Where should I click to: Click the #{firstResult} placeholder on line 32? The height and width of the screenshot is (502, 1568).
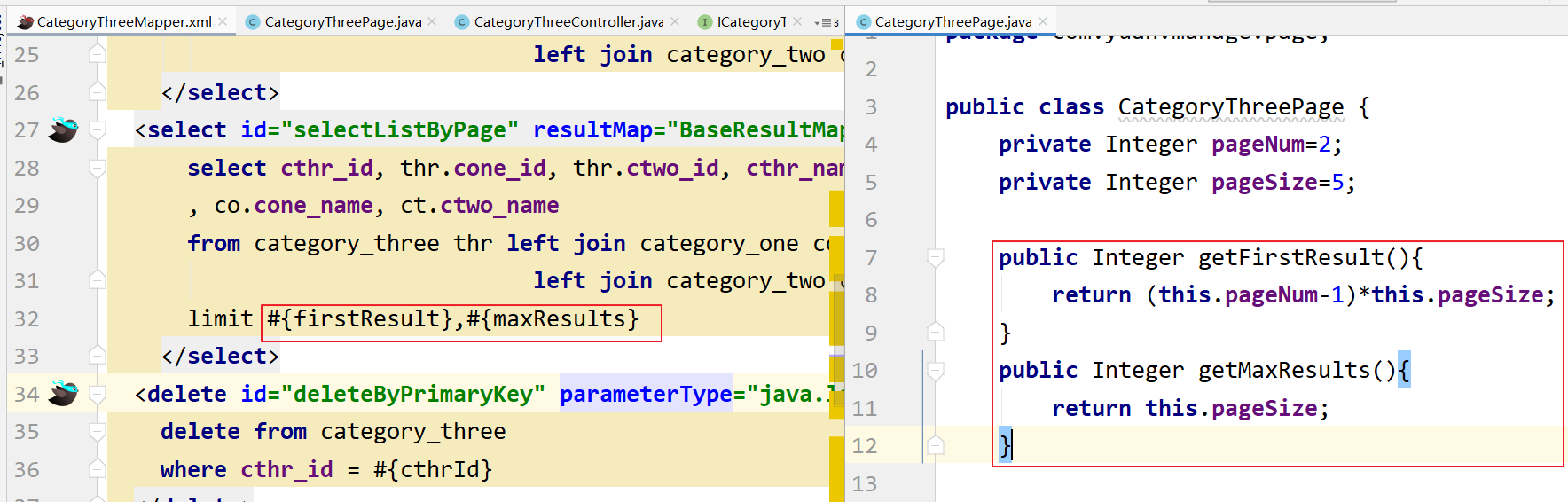pyautogui.click(x=360, y=318)
